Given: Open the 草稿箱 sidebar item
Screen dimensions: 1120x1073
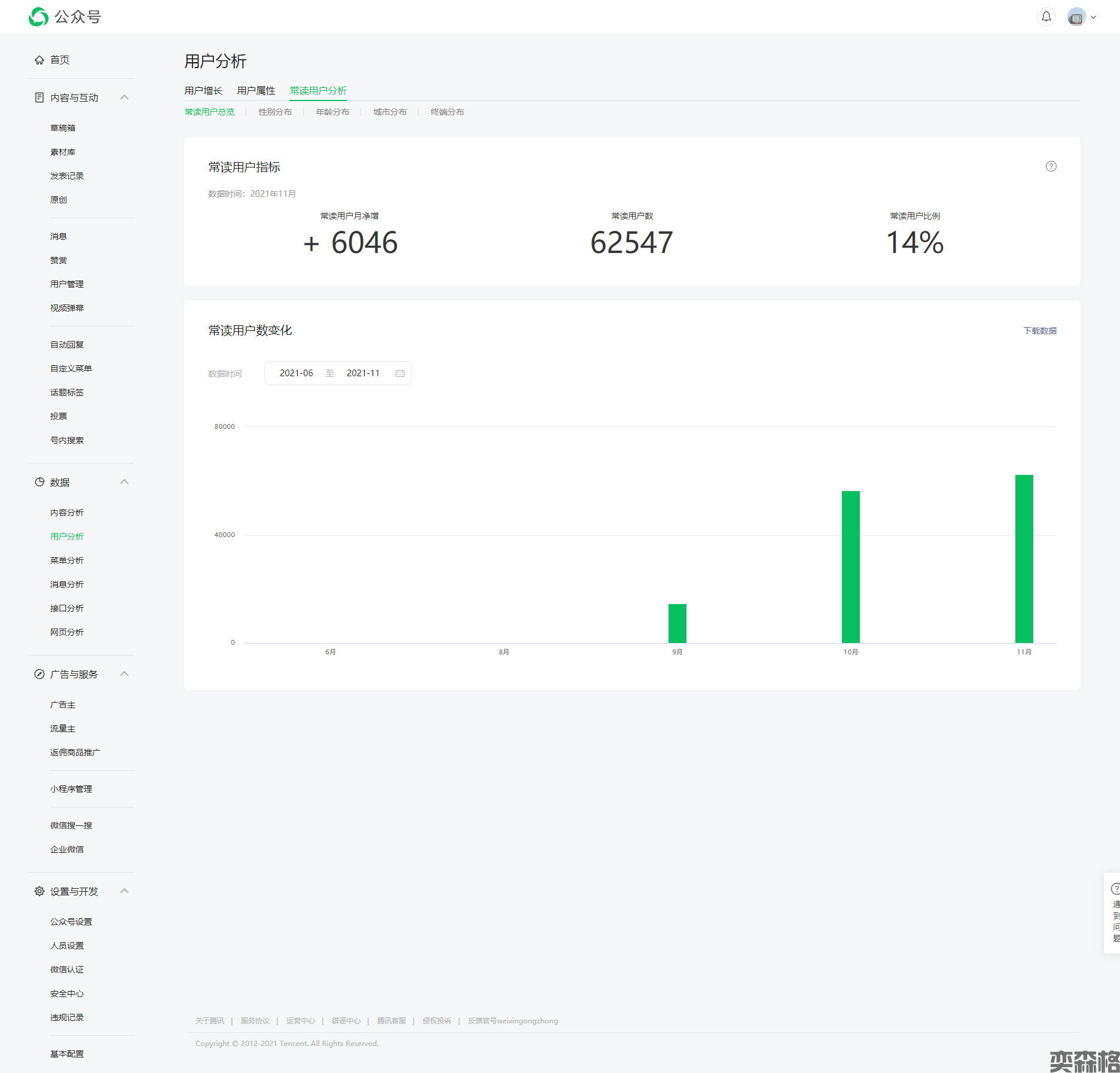Looking at the screenshot, I should (63, 128).
